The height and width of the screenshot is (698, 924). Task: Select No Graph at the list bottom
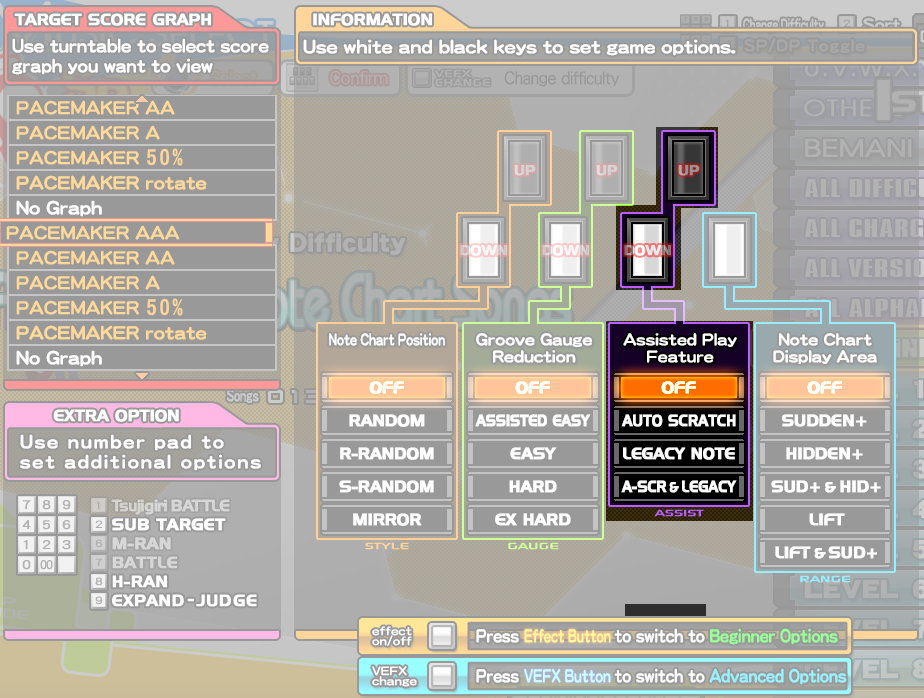[142, 358]
